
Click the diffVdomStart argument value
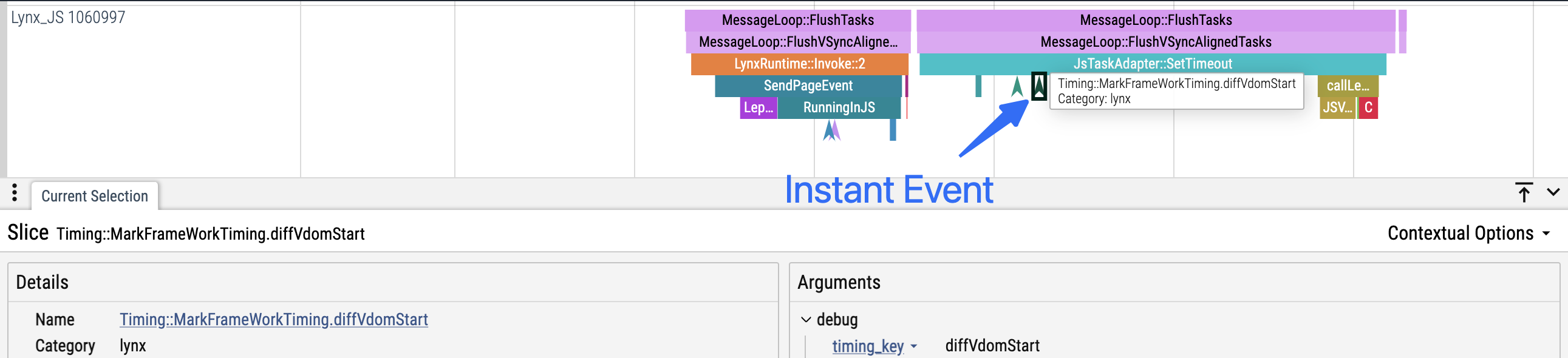[x=992, y=346]
